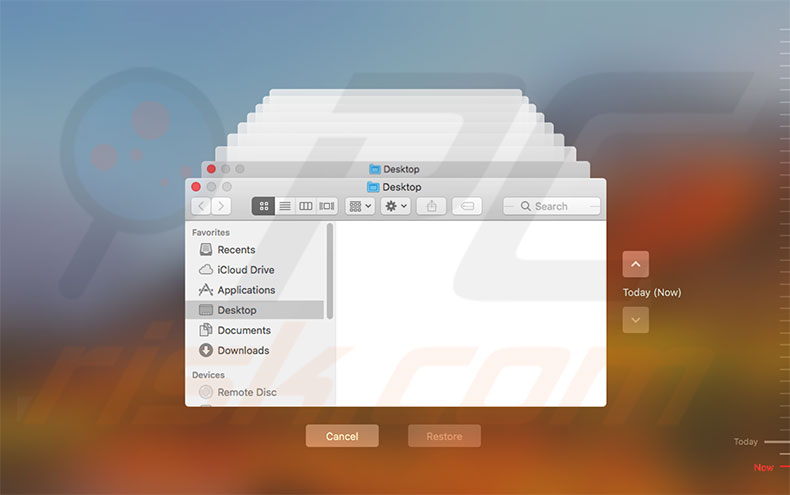Click the Today (Now) label

[x=652, y=292]
